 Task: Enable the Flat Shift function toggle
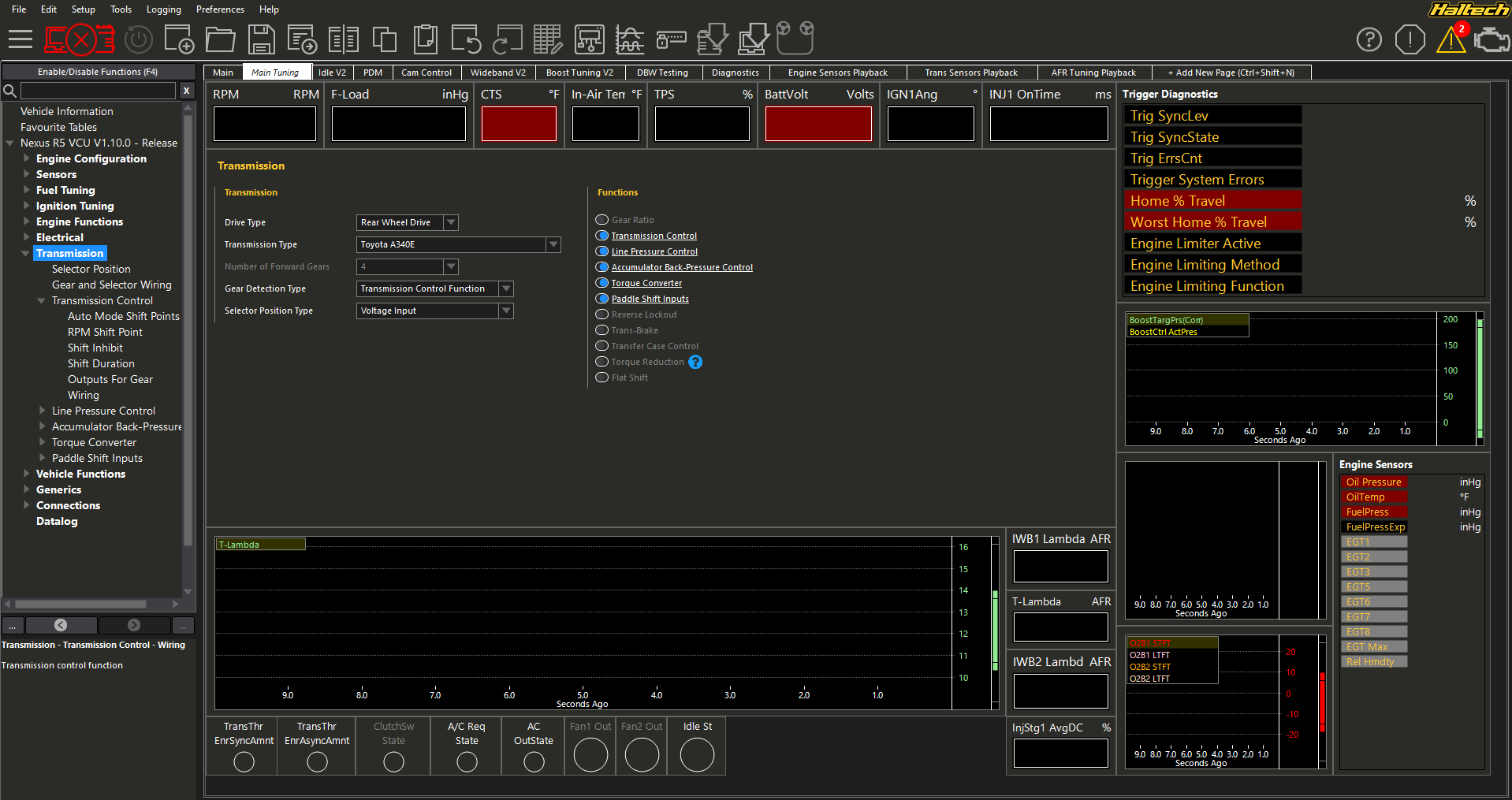(602, 378)
